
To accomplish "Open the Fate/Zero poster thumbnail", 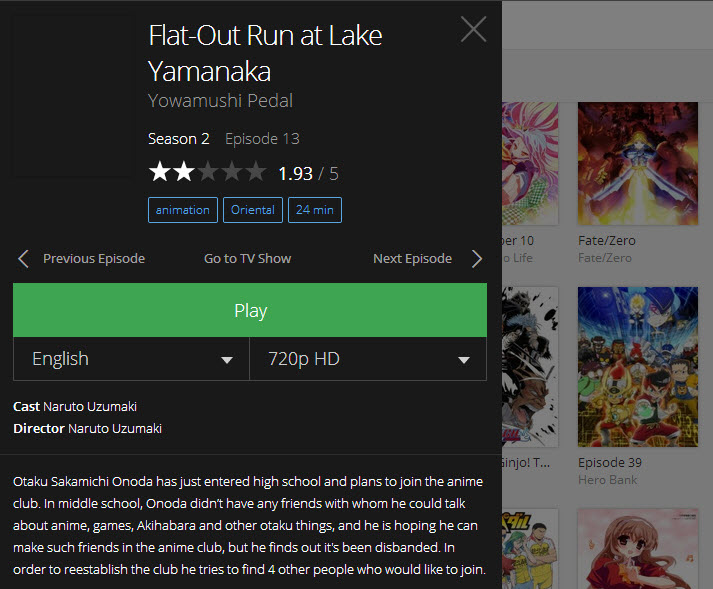I will pyautogui.click(x=638, y=163).
